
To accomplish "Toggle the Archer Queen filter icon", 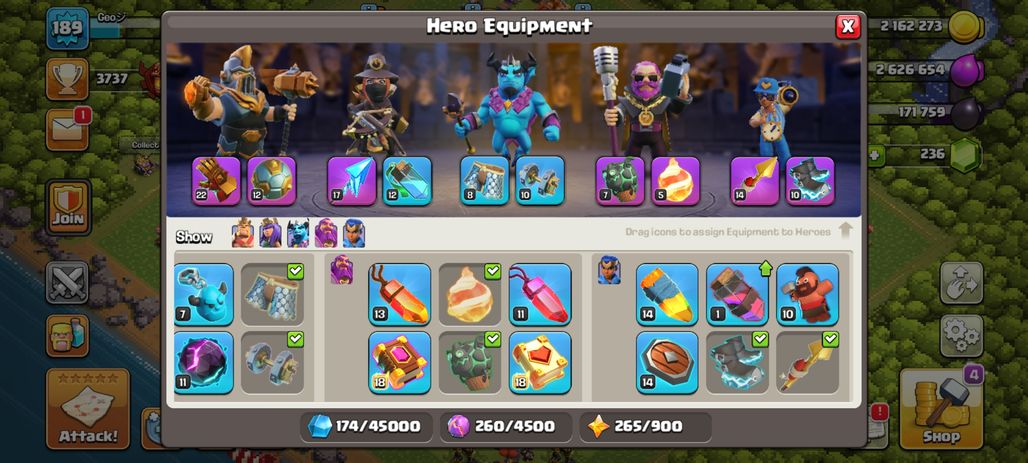I will point(270,233).
